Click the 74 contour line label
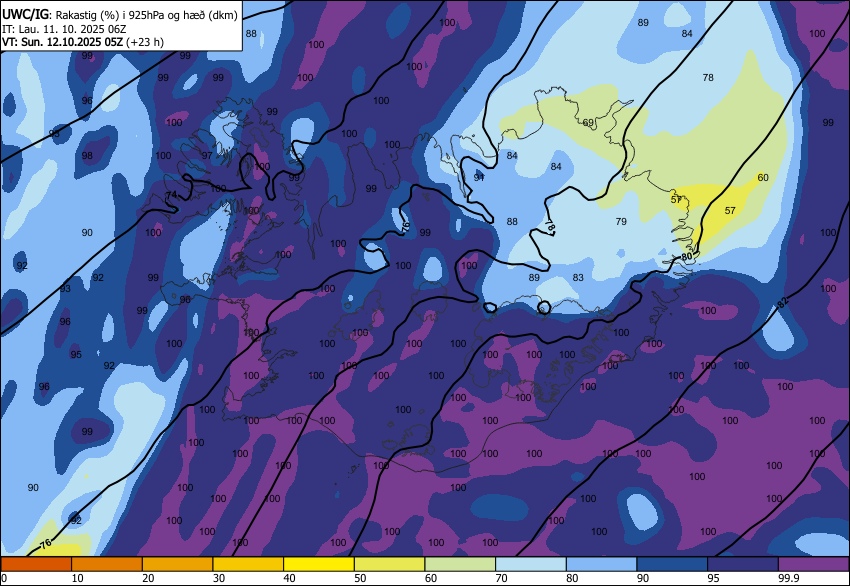Image resolution: width=850 pixels, height=586 pixels. click(x=171, y=195)
